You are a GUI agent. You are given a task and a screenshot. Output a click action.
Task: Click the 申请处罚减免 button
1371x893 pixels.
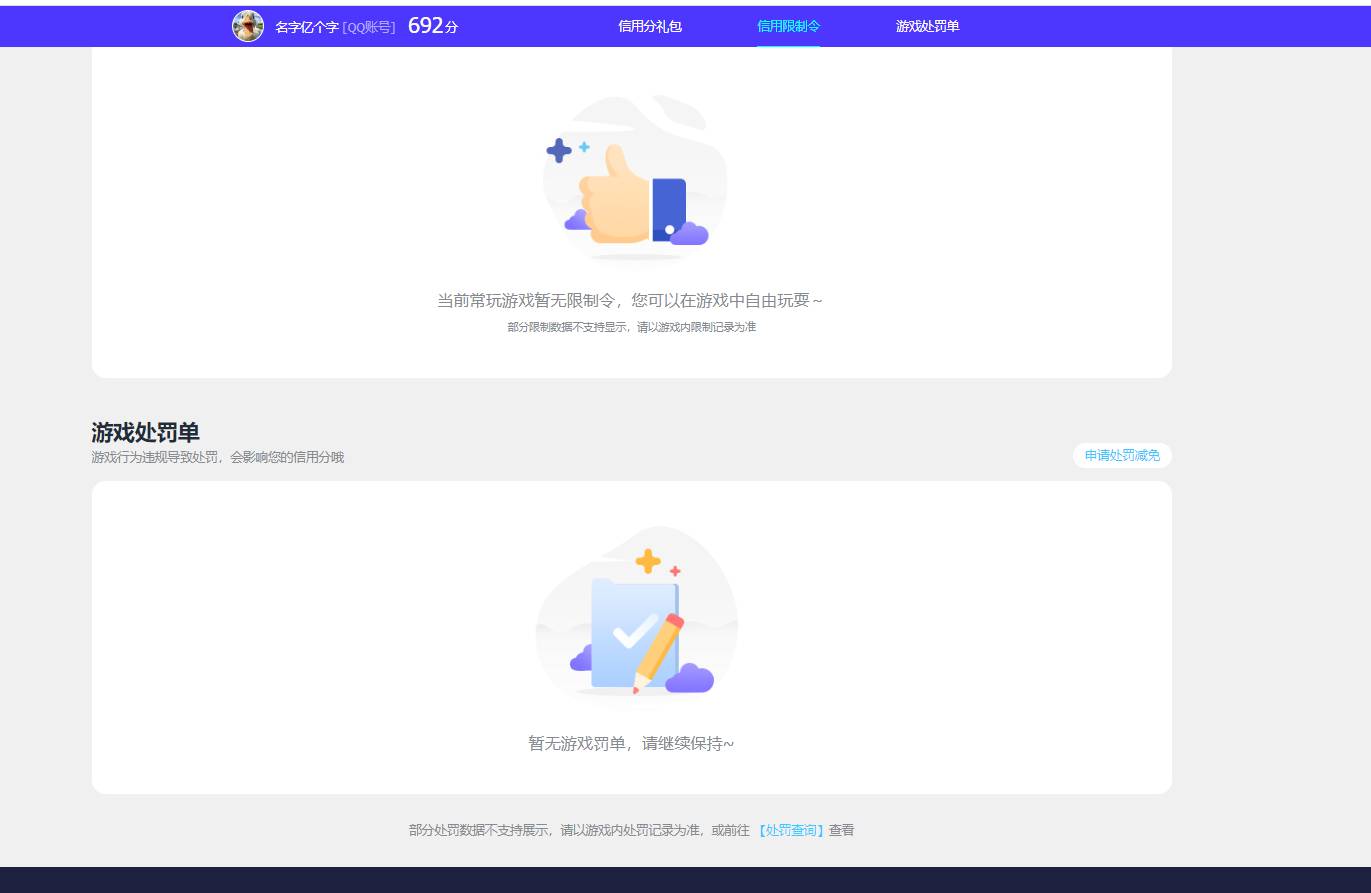[x=1121, y=455]
